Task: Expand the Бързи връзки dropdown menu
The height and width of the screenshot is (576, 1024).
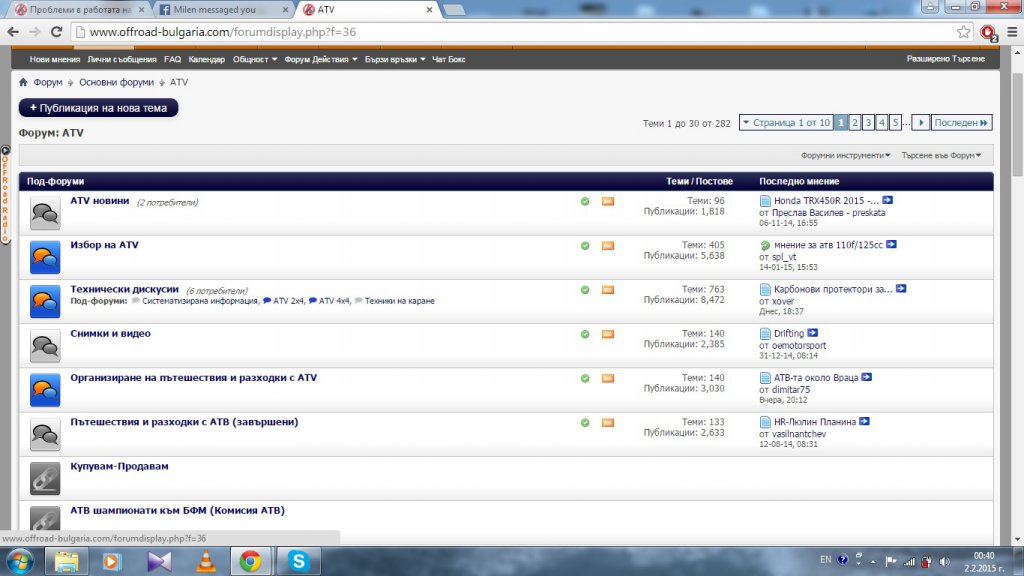Action: coord(395,59)
